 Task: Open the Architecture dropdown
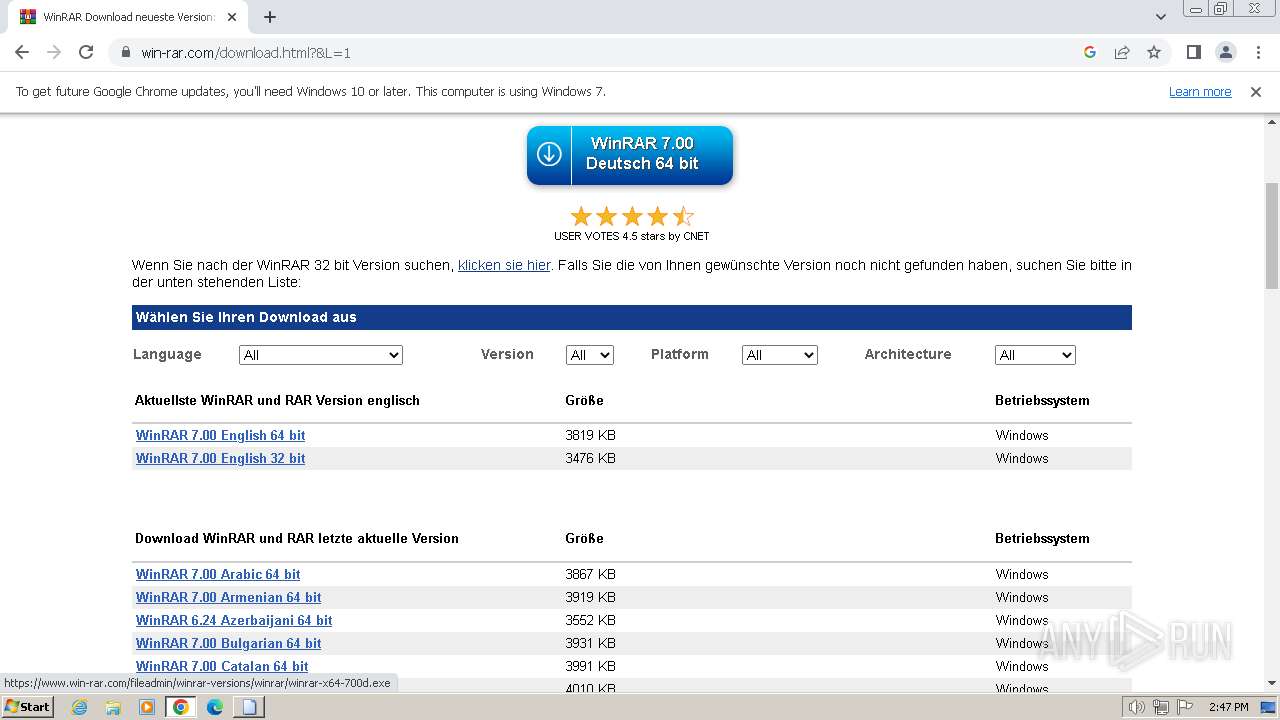click(1035, 355)
